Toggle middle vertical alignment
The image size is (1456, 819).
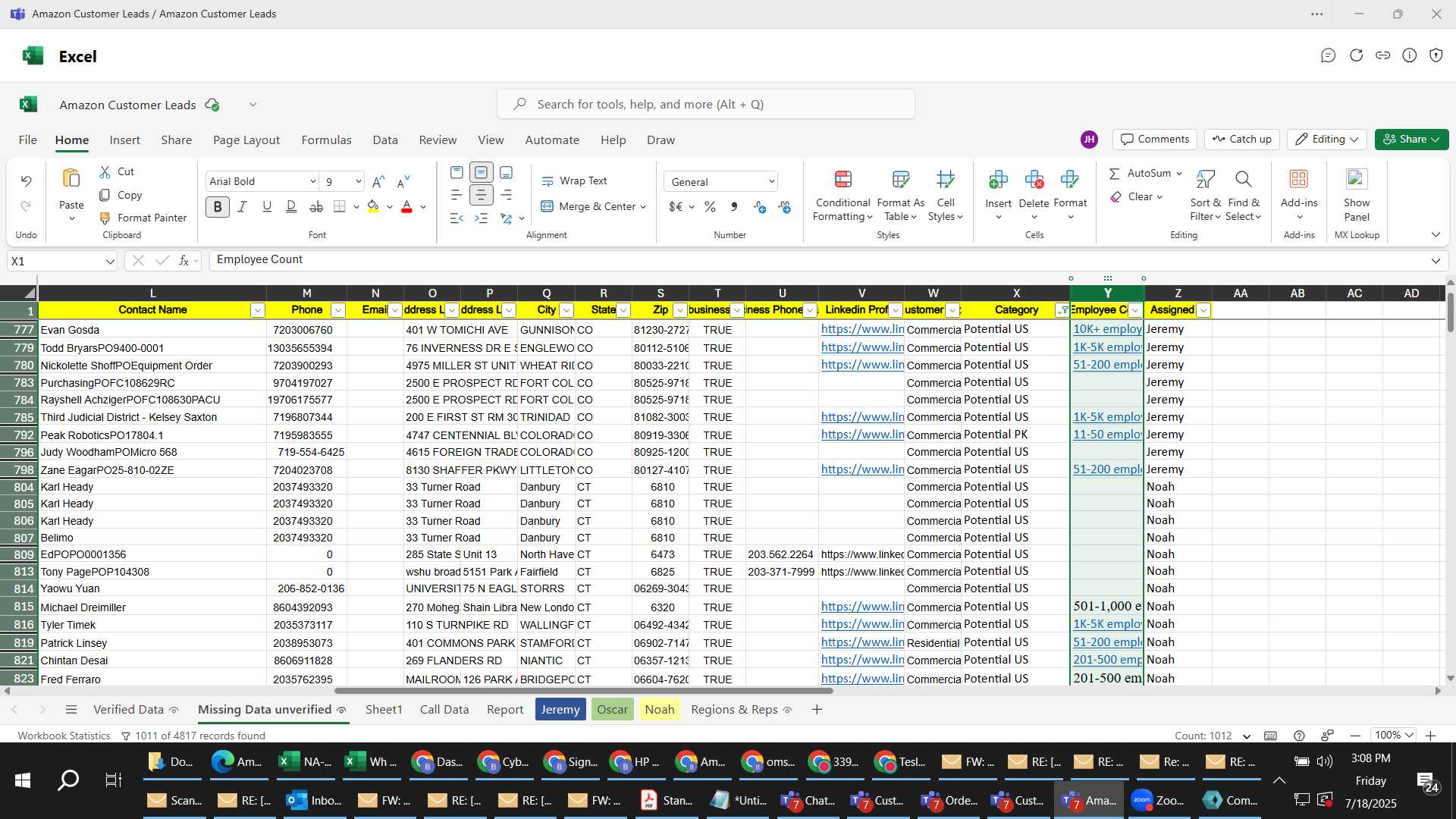481,172
